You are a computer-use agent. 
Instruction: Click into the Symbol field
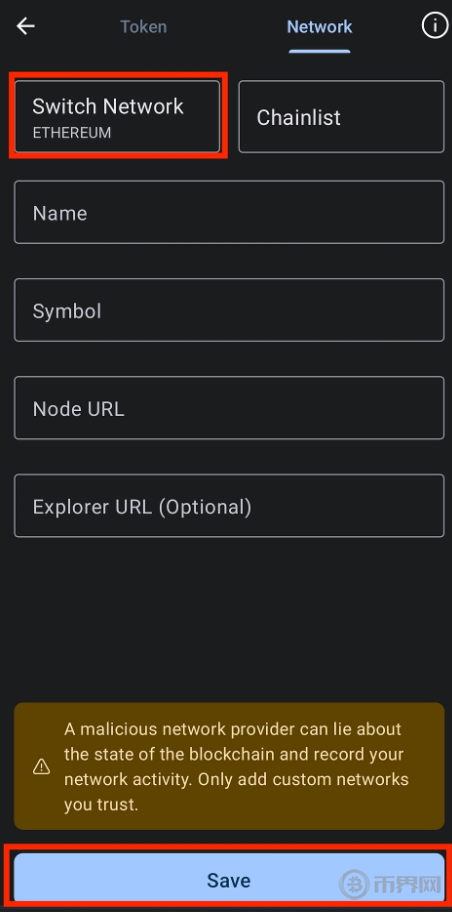tap(229, 310)
